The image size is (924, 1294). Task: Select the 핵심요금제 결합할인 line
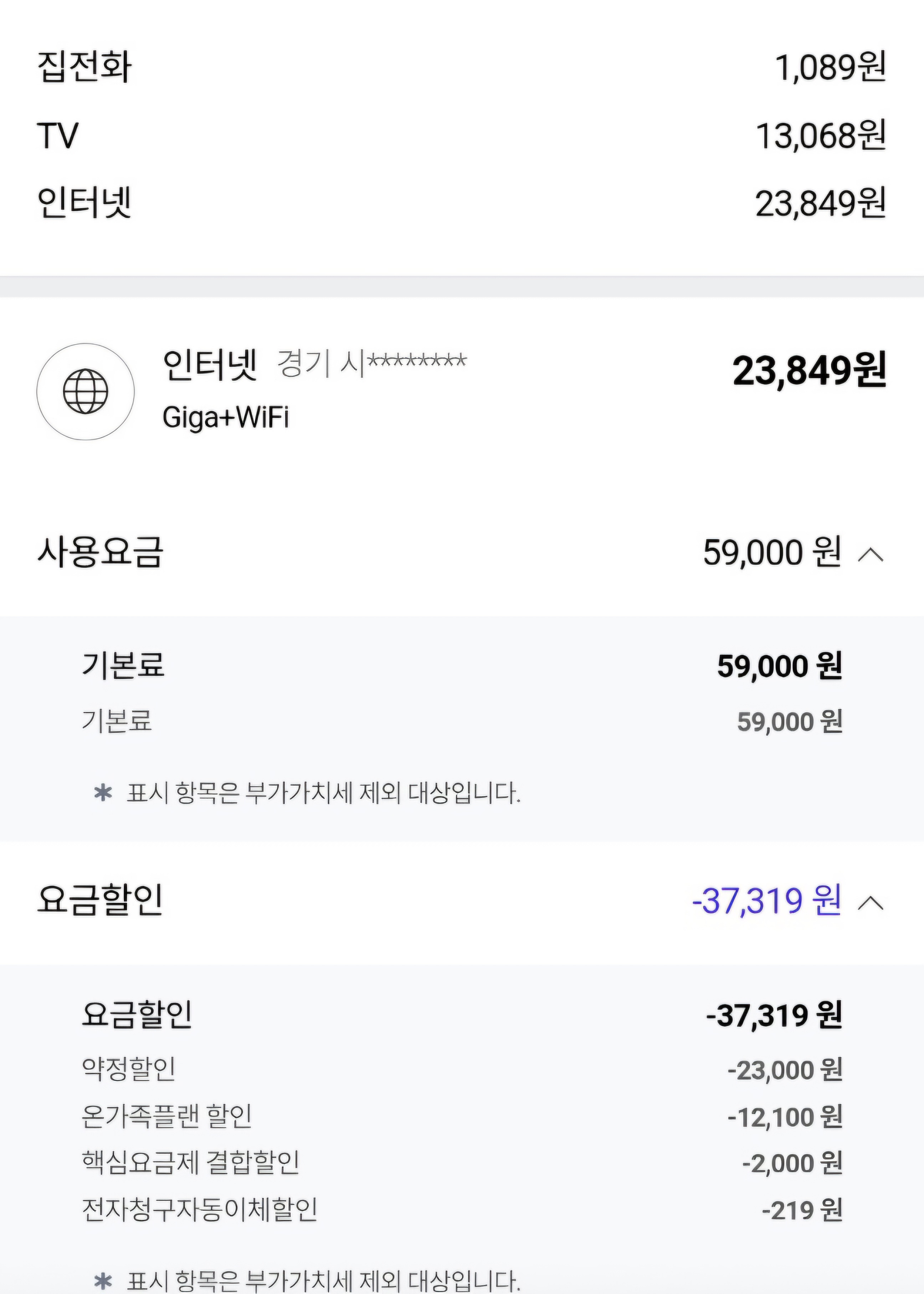[x=461, y=1162]
